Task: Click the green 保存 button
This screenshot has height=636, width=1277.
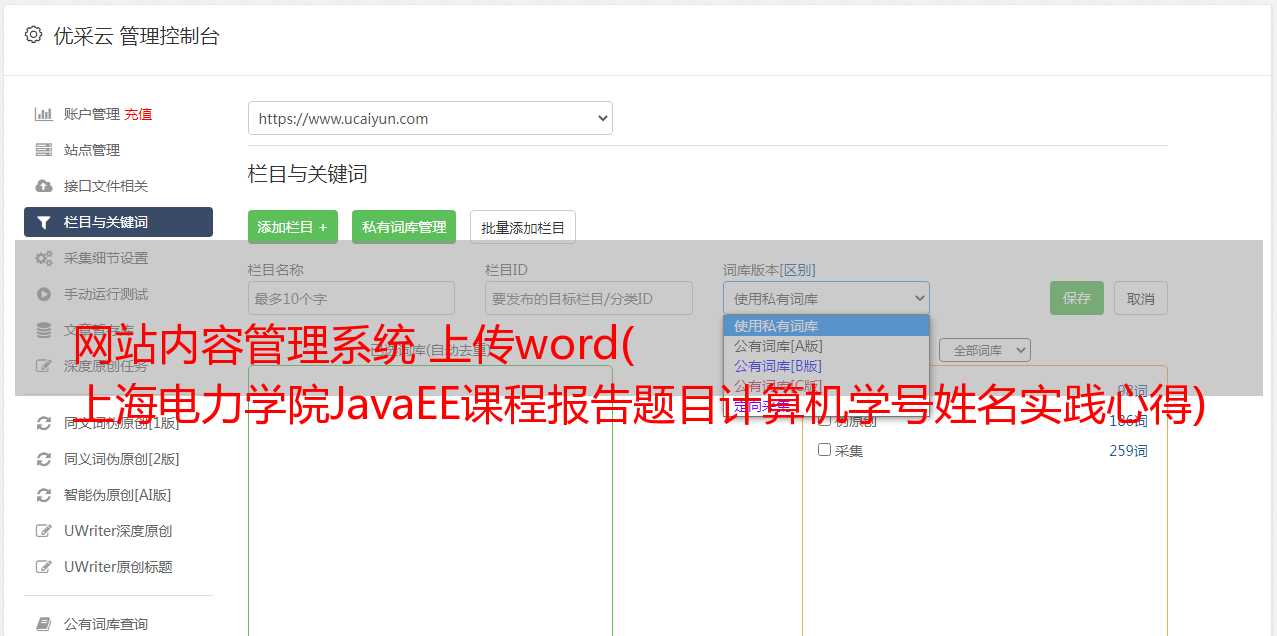Action: click(x=1077, y=298)
